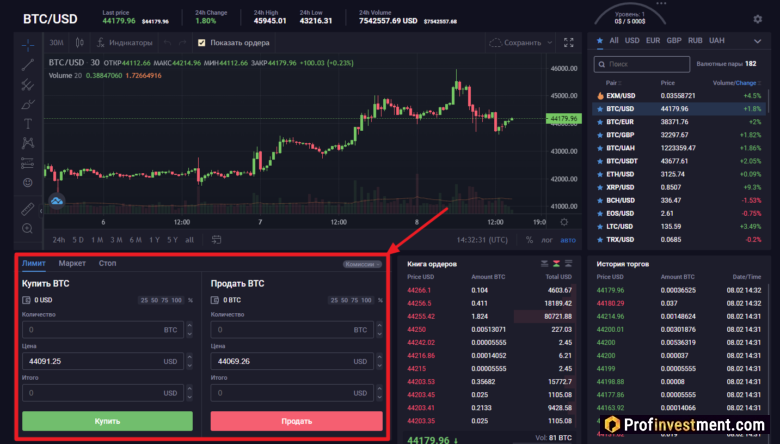
Task: Toggle favorite star for TRX/USD
Action: (x=600, y=240)
